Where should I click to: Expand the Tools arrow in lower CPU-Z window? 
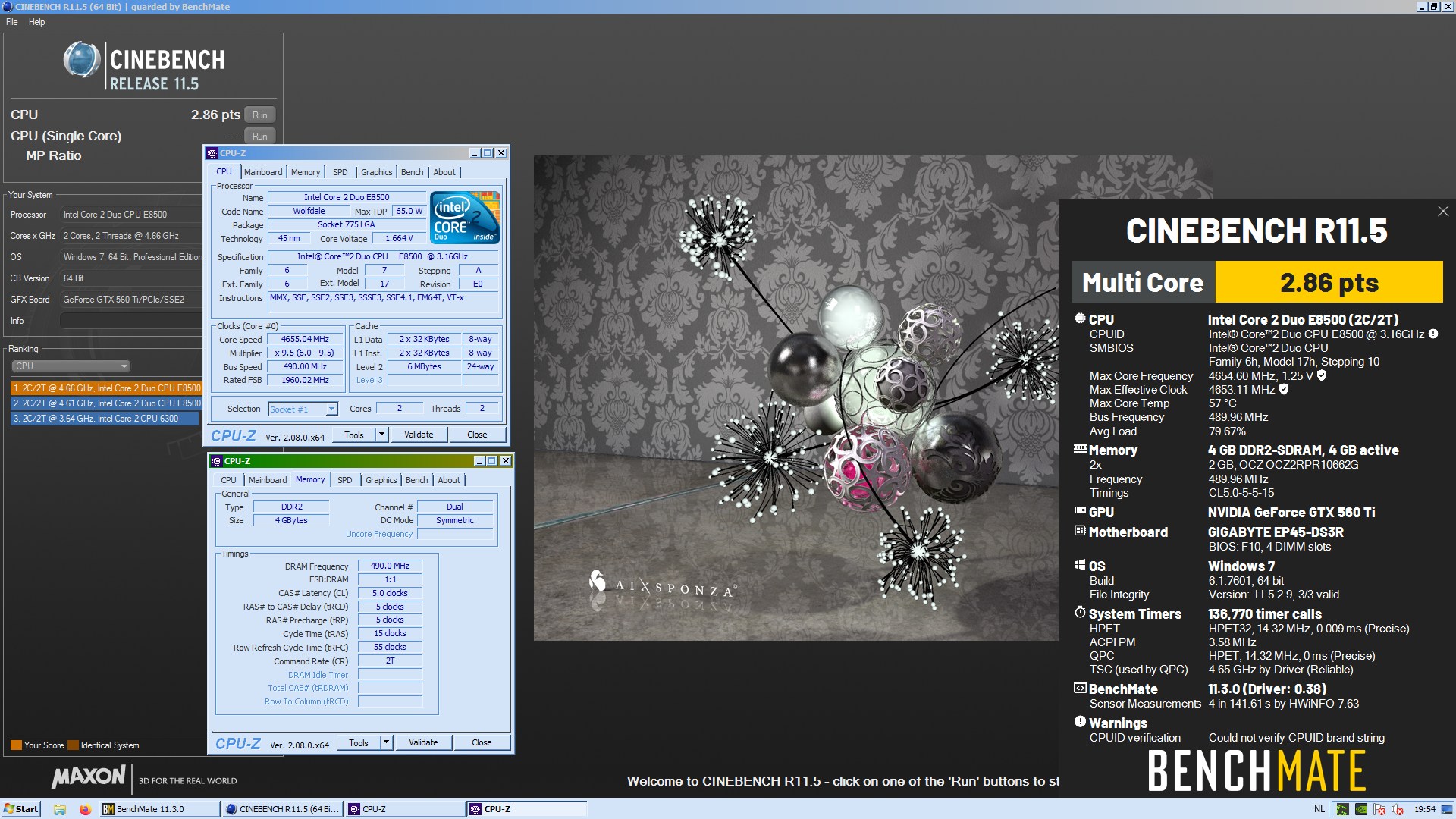(x=387, y=742)
